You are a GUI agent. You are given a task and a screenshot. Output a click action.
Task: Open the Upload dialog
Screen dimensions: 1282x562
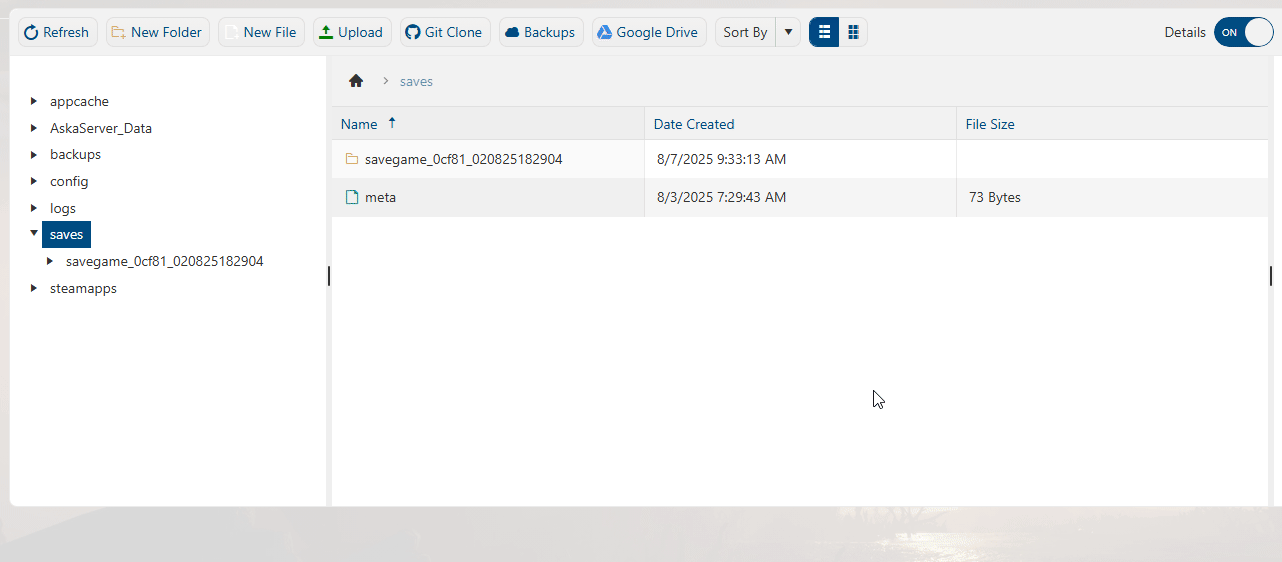point(351,32)
